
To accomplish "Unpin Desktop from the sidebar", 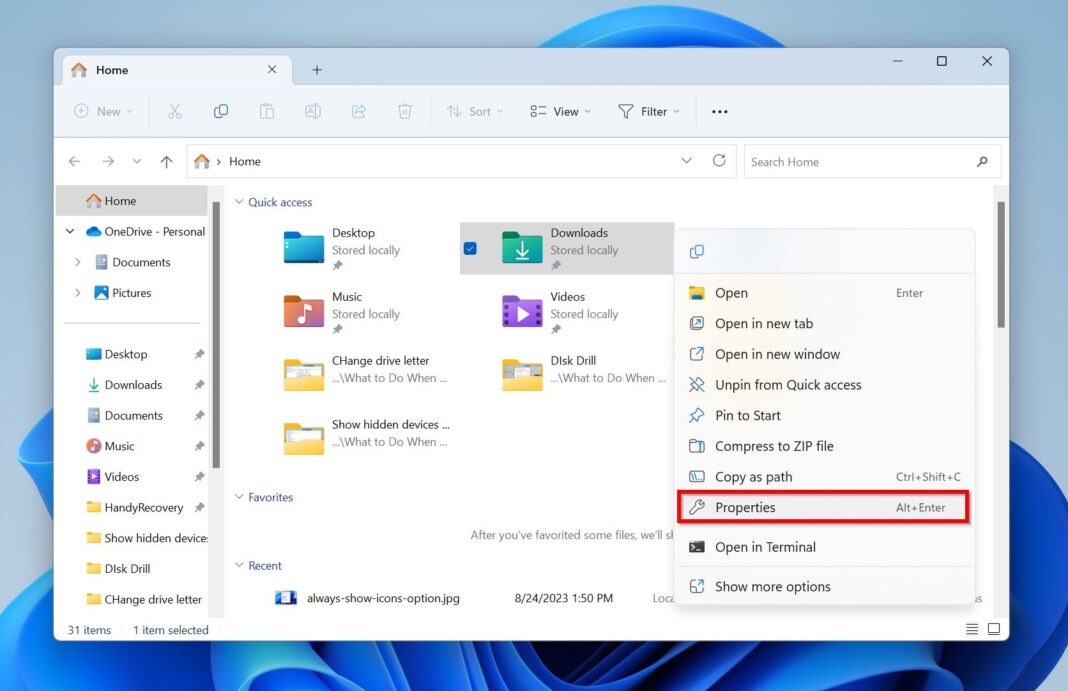I will tap(199, 354).
